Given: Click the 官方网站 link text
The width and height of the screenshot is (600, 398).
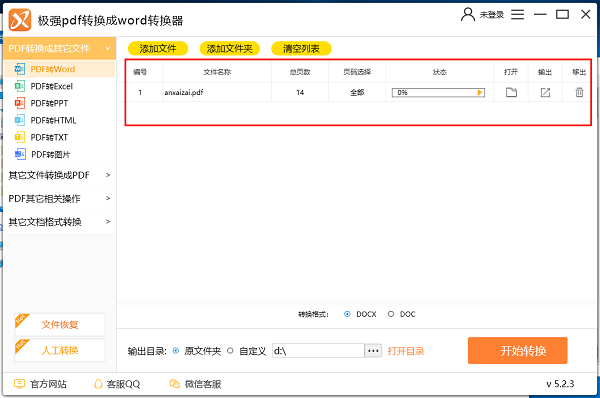Looking at the screenshot, I should (48, 384).
